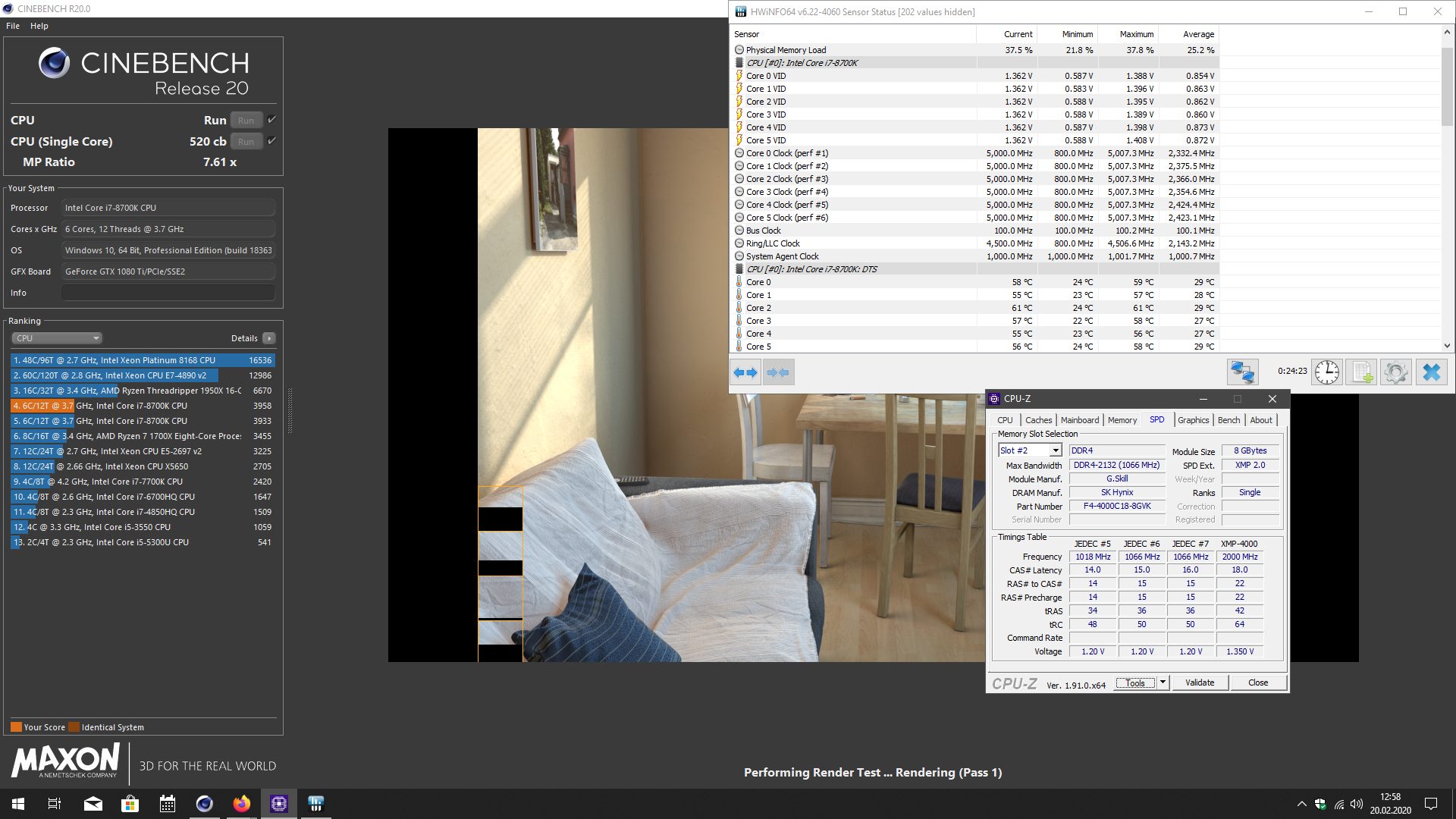
Task: Click HWiNFO shrink columns arrows icon
Action: (x=778, y=372)
